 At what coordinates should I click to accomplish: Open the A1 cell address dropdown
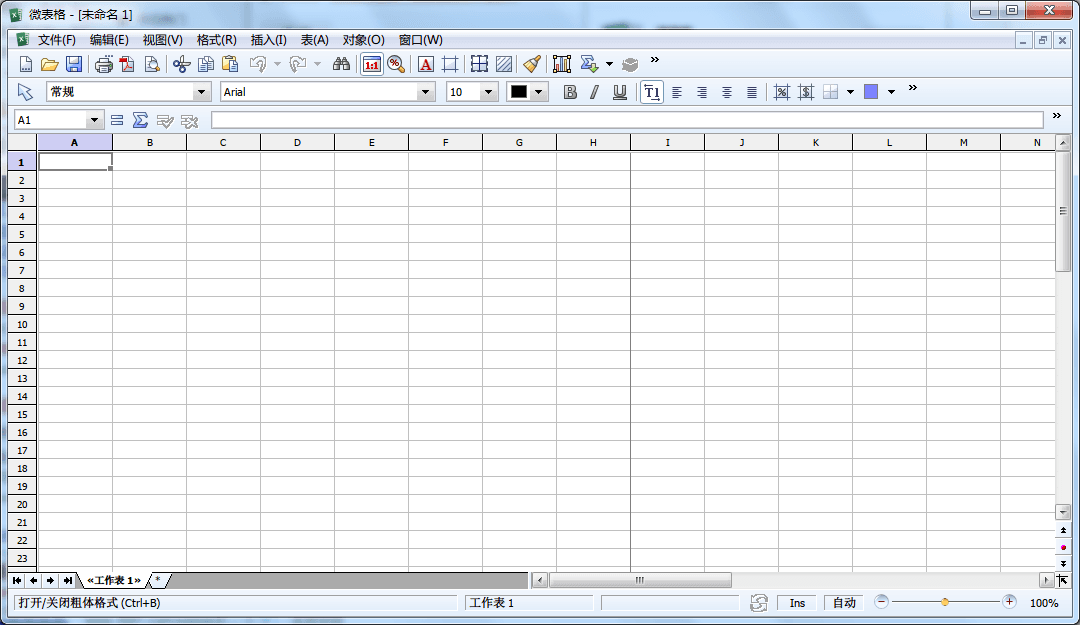(94, 120)
